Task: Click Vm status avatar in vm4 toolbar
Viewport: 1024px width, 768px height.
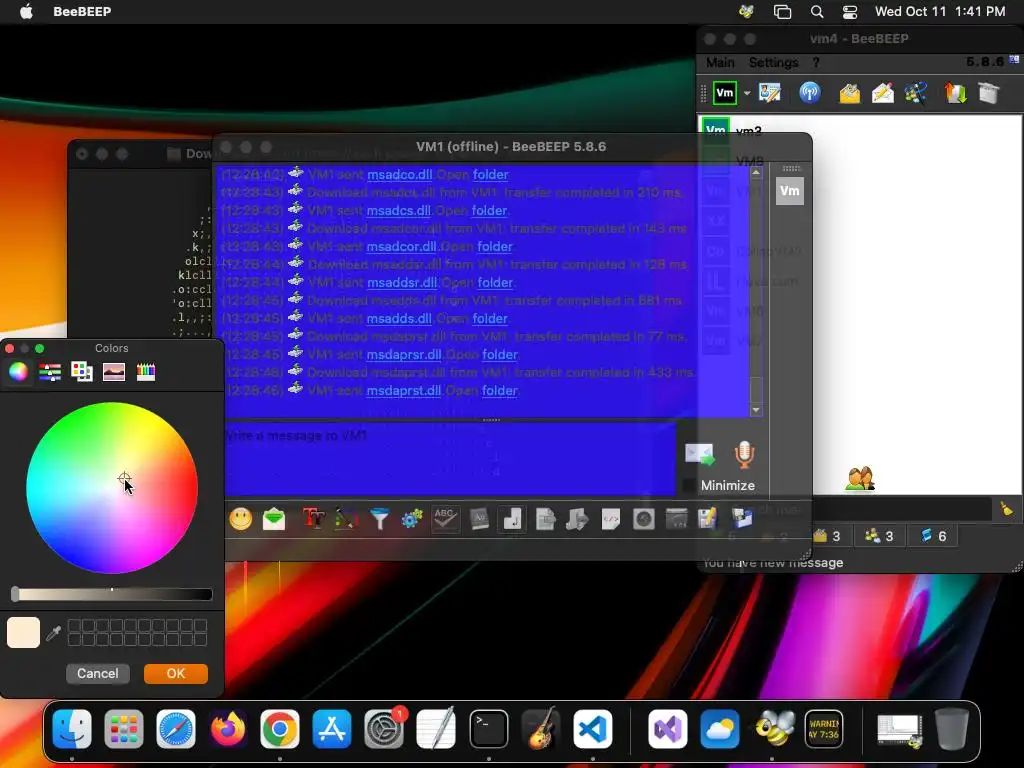Action: pyautogui.click(x=725, y=93)
